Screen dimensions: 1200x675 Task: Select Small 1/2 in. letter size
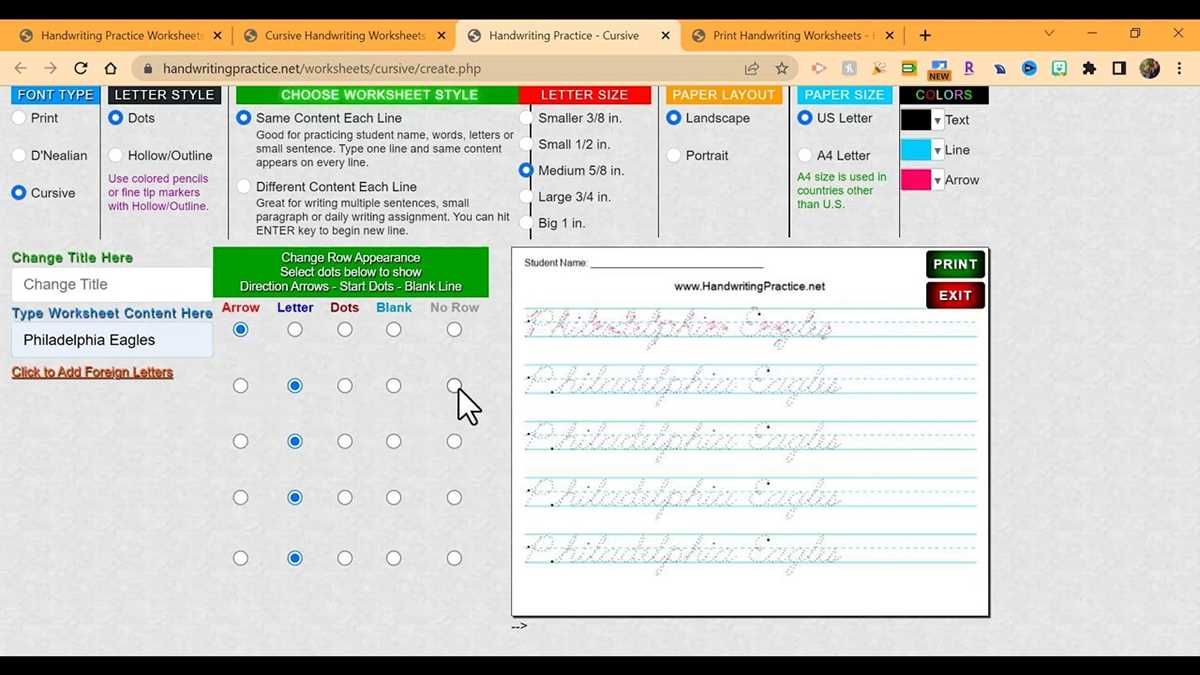pos(526,144)
